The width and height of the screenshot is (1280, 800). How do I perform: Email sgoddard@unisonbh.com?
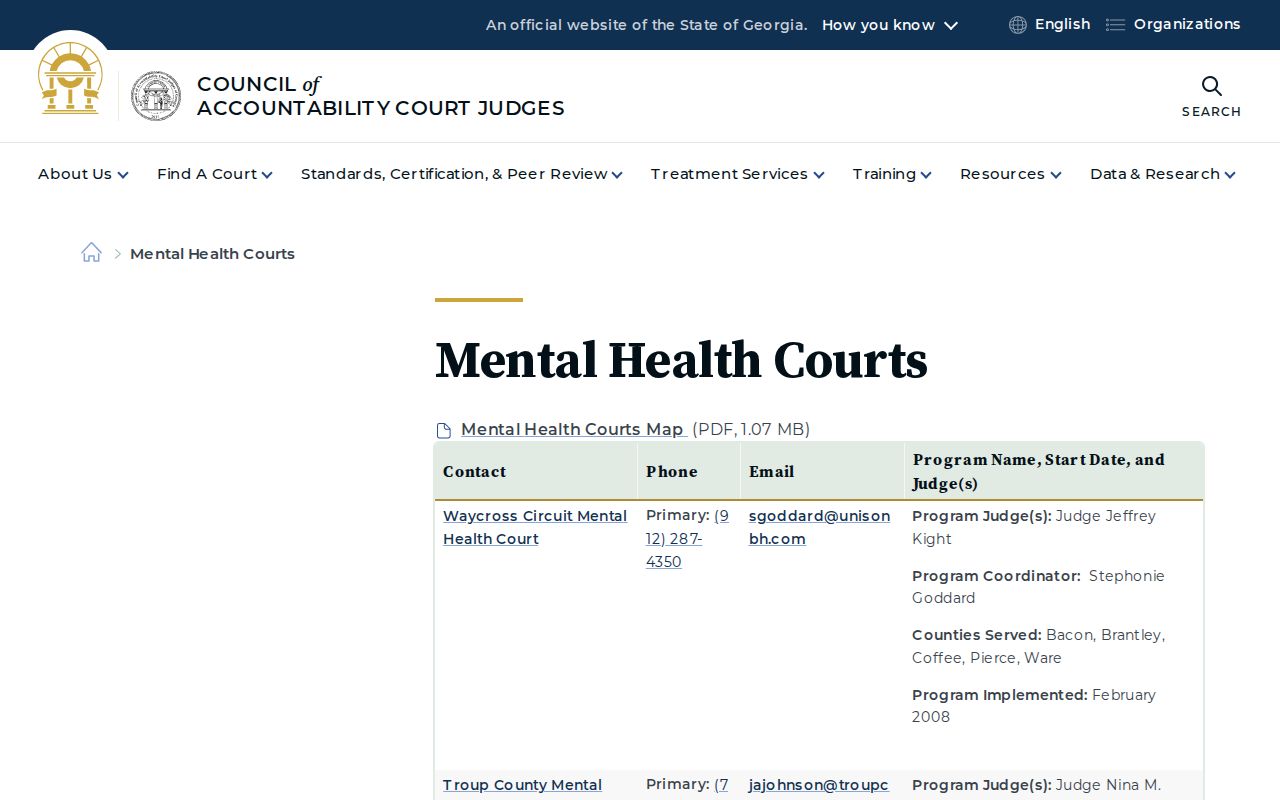point(819,527)
